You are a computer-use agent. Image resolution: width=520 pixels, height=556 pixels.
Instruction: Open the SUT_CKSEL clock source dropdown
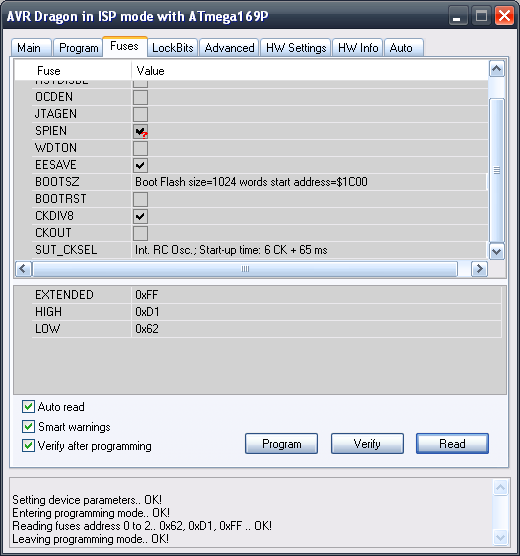[309, 250]
